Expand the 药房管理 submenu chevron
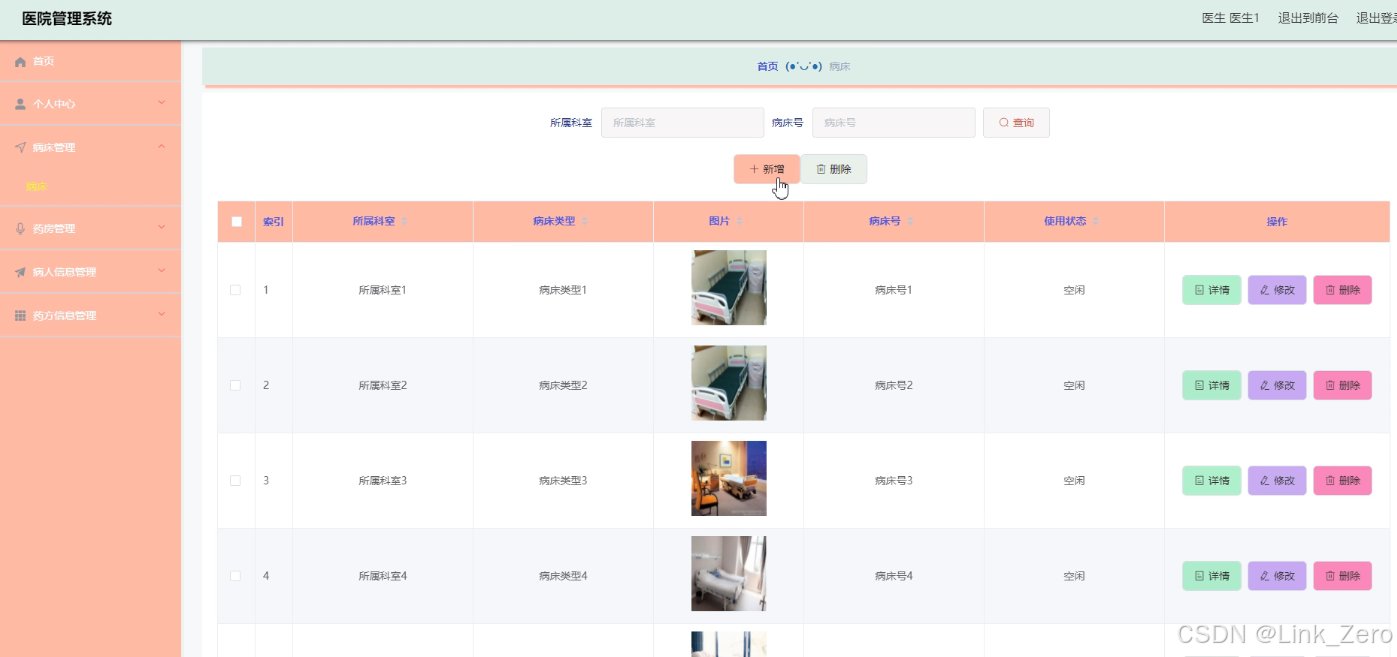This screenshot has width=1397, height=657. (x=161, y=228)
